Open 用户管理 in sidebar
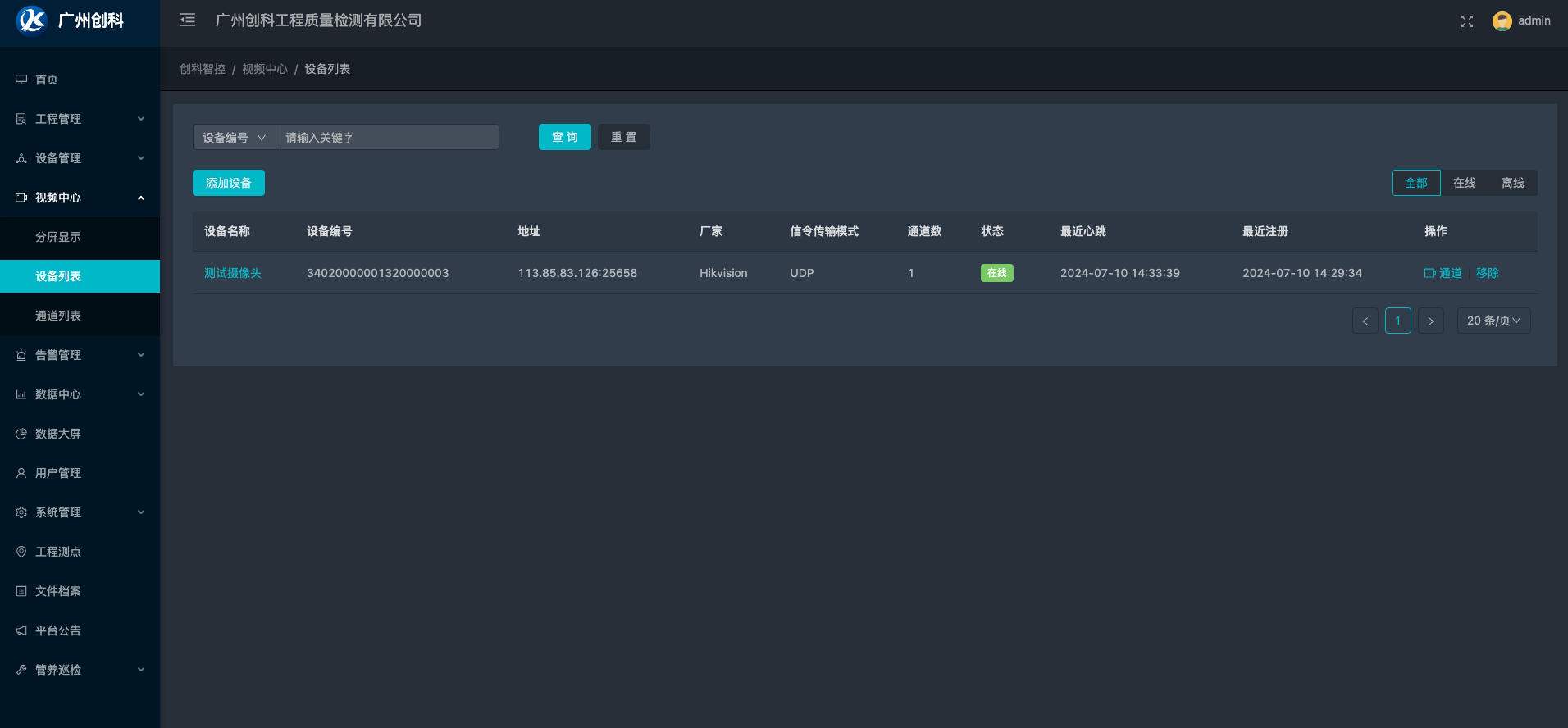The height and width of the screenshot is (728, 1568). coord(58,473)
